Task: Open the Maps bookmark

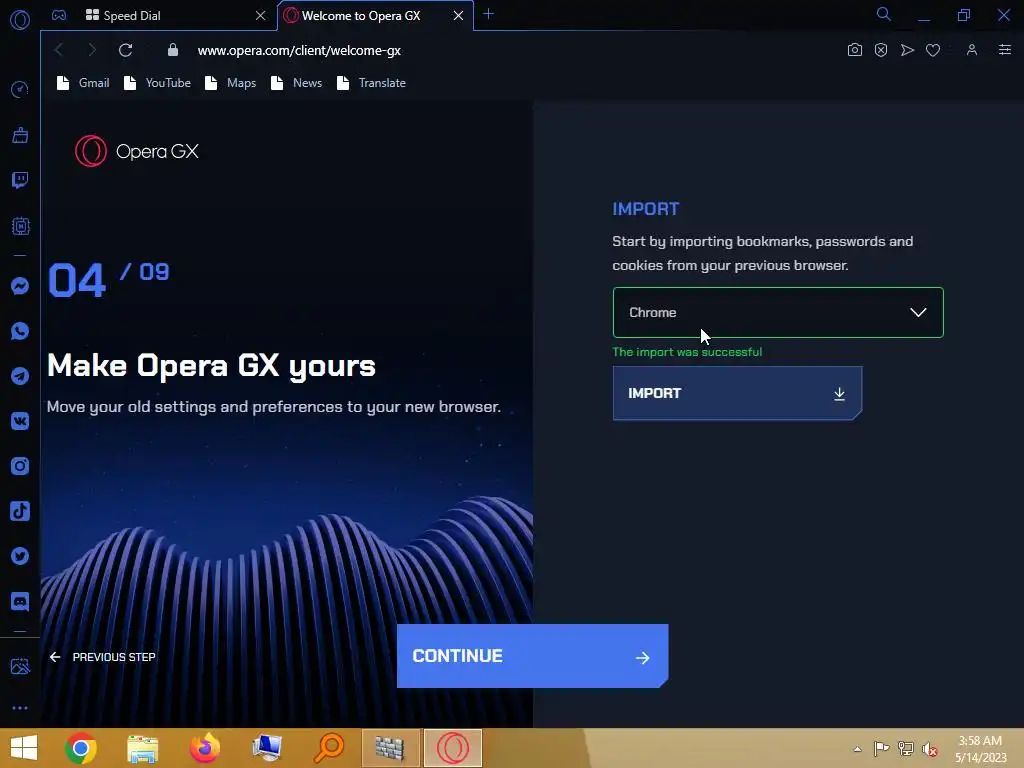Action: click(x=231, y=83)
